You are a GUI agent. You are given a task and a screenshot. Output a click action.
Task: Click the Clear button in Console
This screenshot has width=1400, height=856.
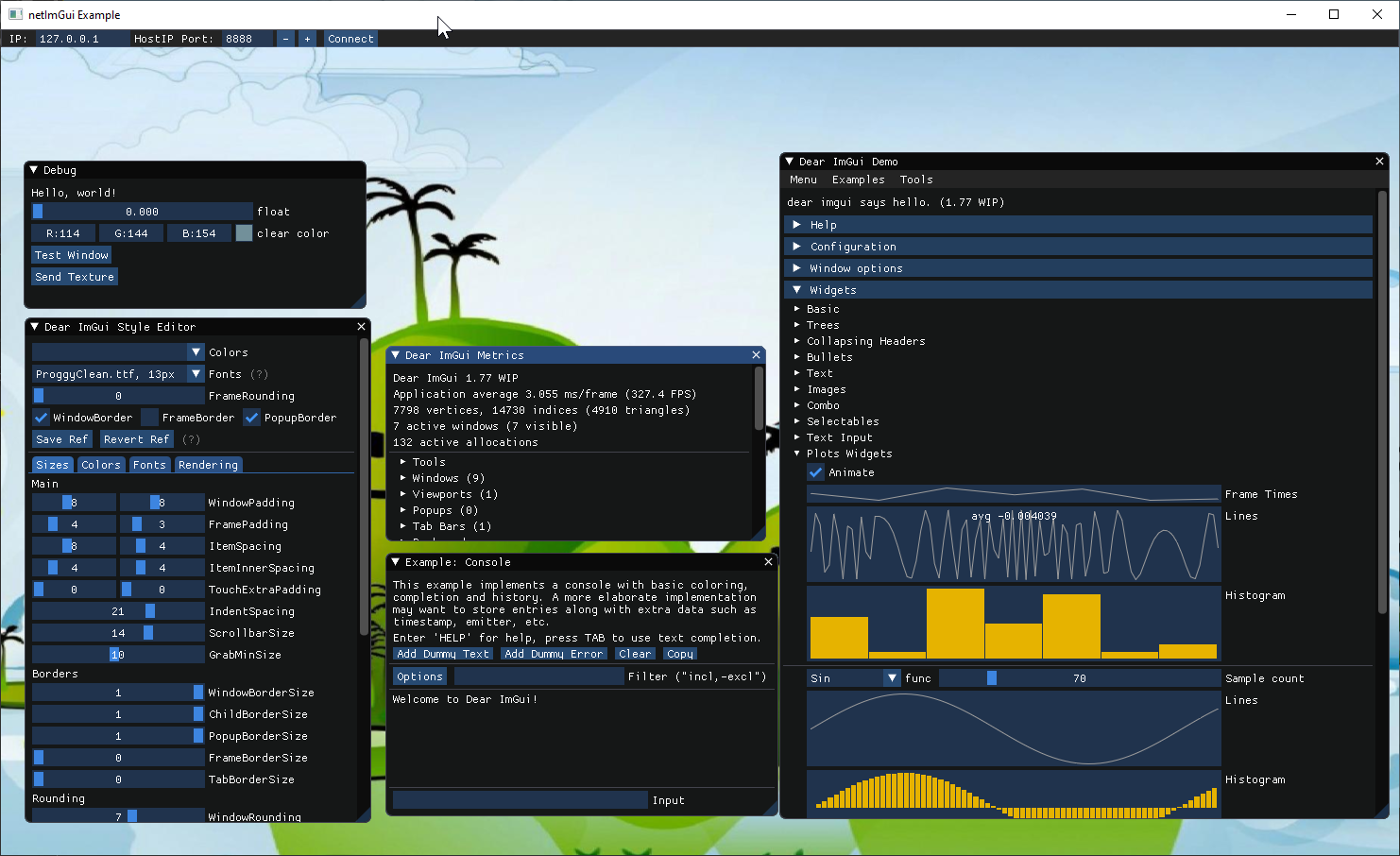(635, 654)
